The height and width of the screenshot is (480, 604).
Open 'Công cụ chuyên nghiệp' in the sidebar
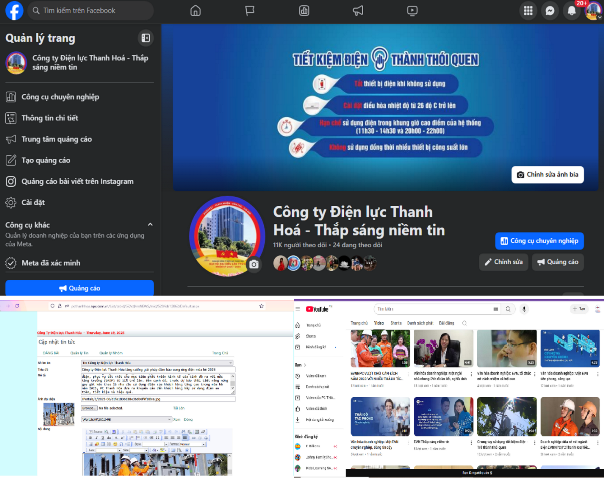[x=79, y=97]
